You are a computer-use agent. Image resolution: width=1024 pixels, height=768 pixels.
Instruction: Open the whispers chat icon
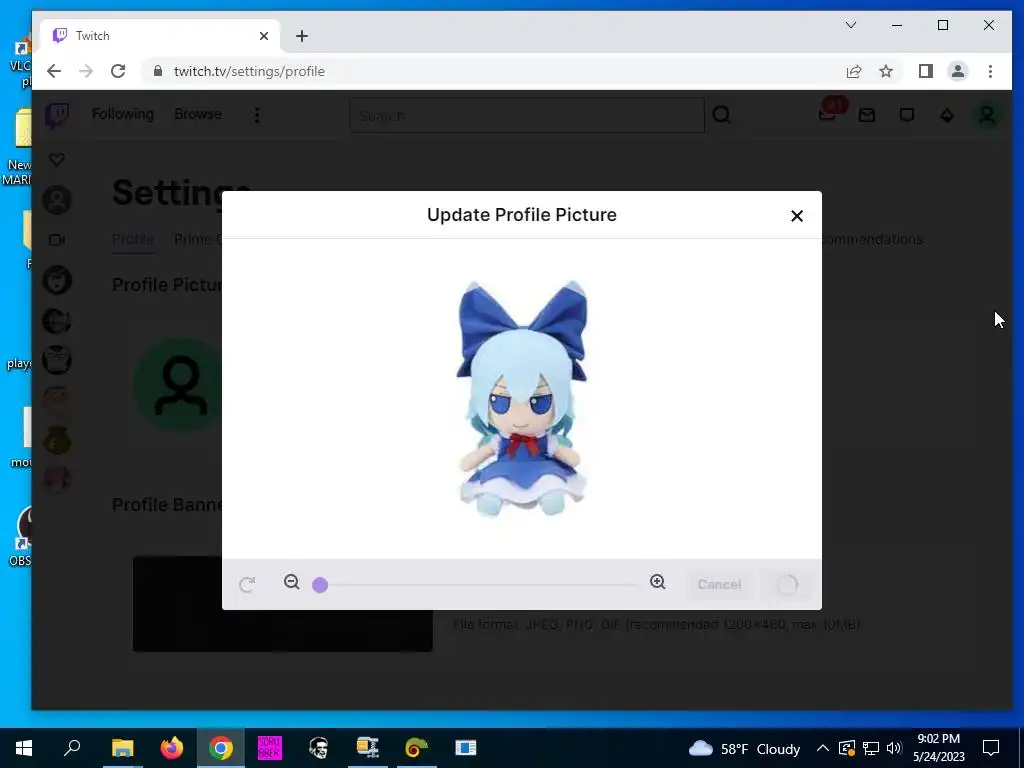point(906,116)
